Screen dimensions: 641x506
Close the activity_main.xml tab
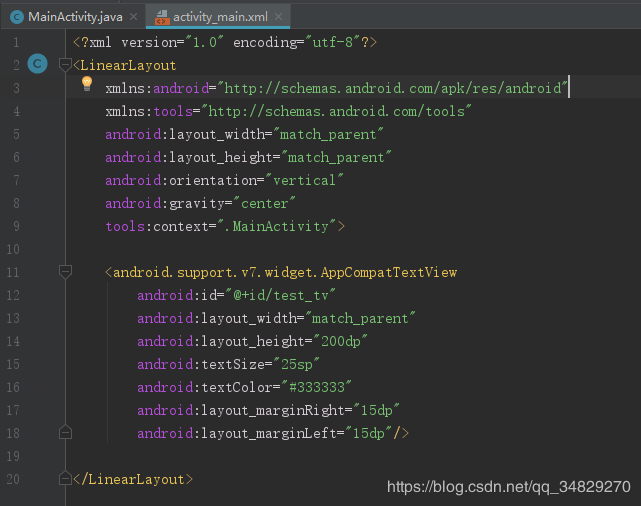tap(278, 17)
